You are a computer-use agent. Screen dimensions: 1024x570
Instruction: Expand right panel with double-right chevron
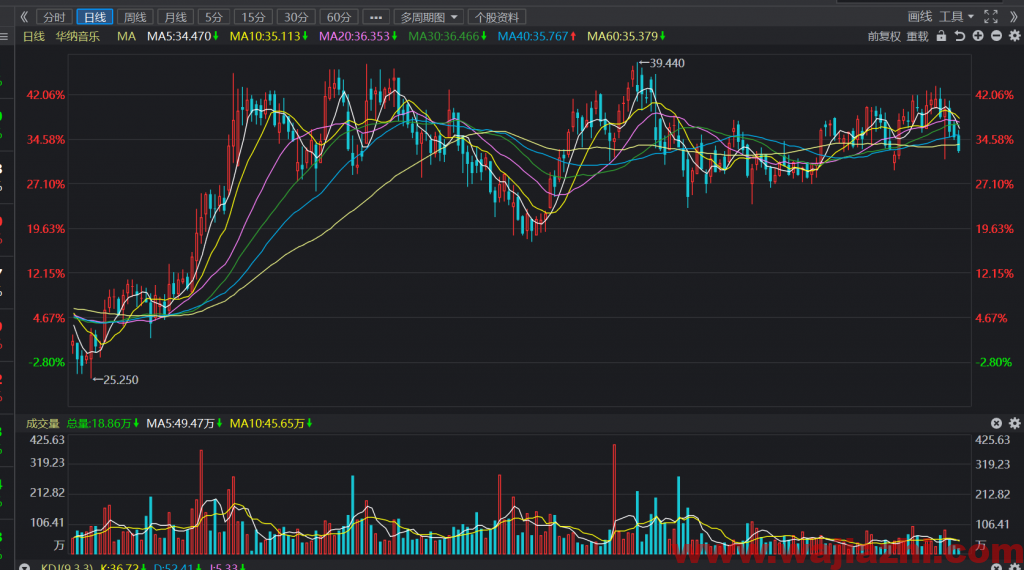coord(1014,17)
